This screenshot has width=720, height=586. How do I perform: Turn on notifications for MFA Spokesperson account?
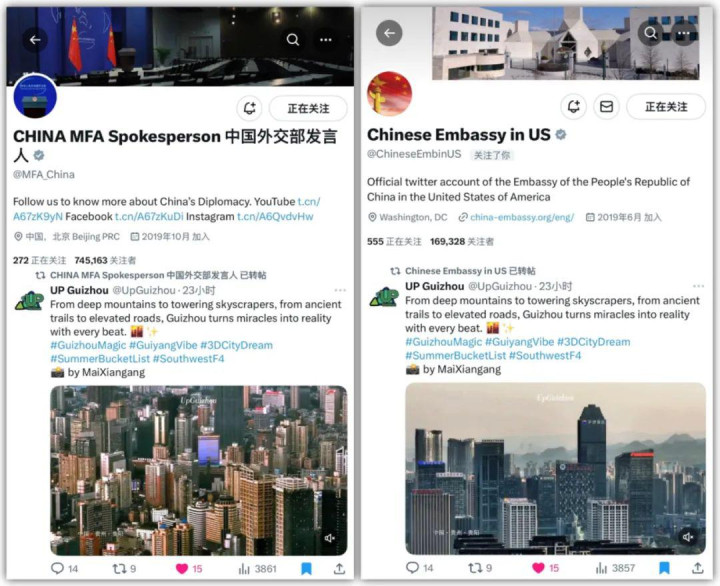pos(249,108)
